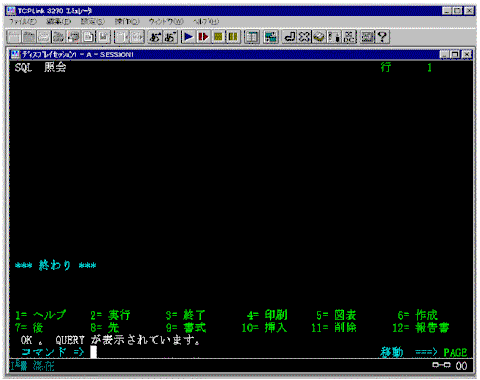Image resolution: width=480 pixels, height=380 pixels.
Task: Click the question mark help icon
Action: point(383,37)
